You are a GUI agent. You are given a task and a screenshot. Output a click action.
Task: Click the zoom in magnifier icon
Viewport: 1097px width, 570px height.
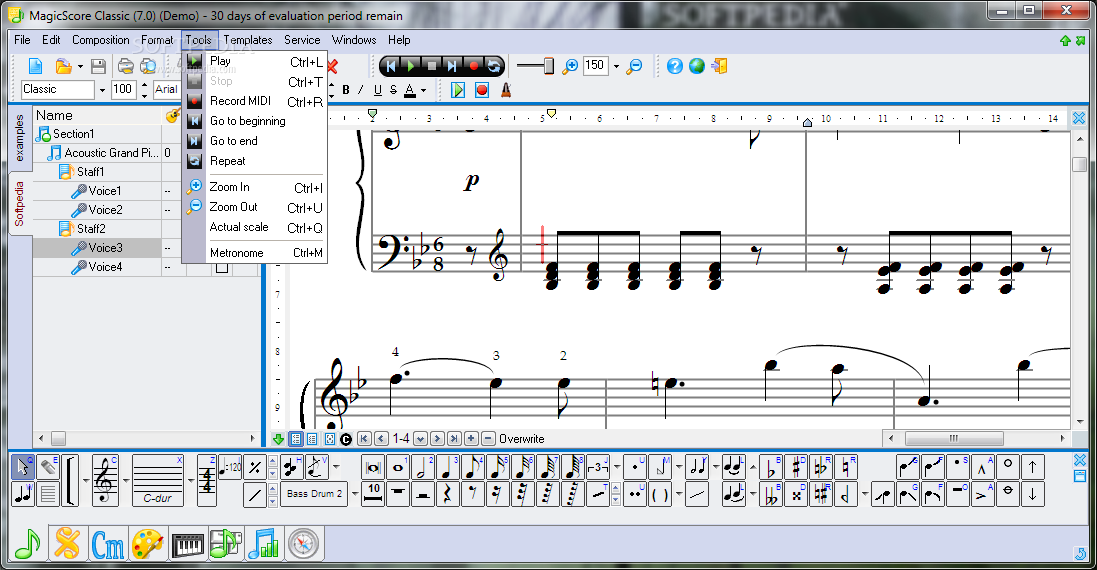[570, 66]
